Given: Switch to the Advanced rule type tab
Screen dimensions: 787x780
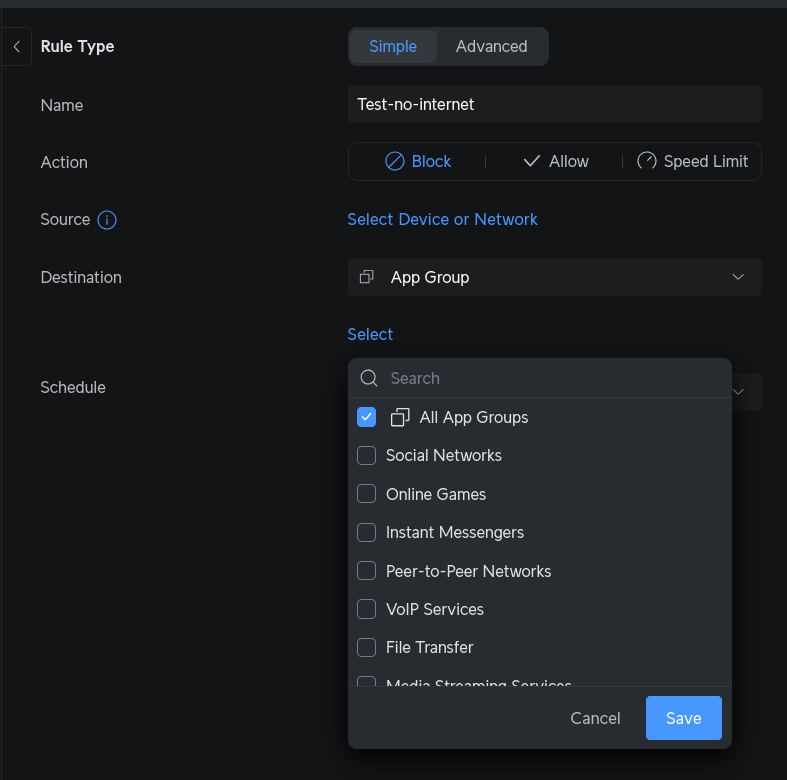Looking at the screenshot, I should 491,47.
